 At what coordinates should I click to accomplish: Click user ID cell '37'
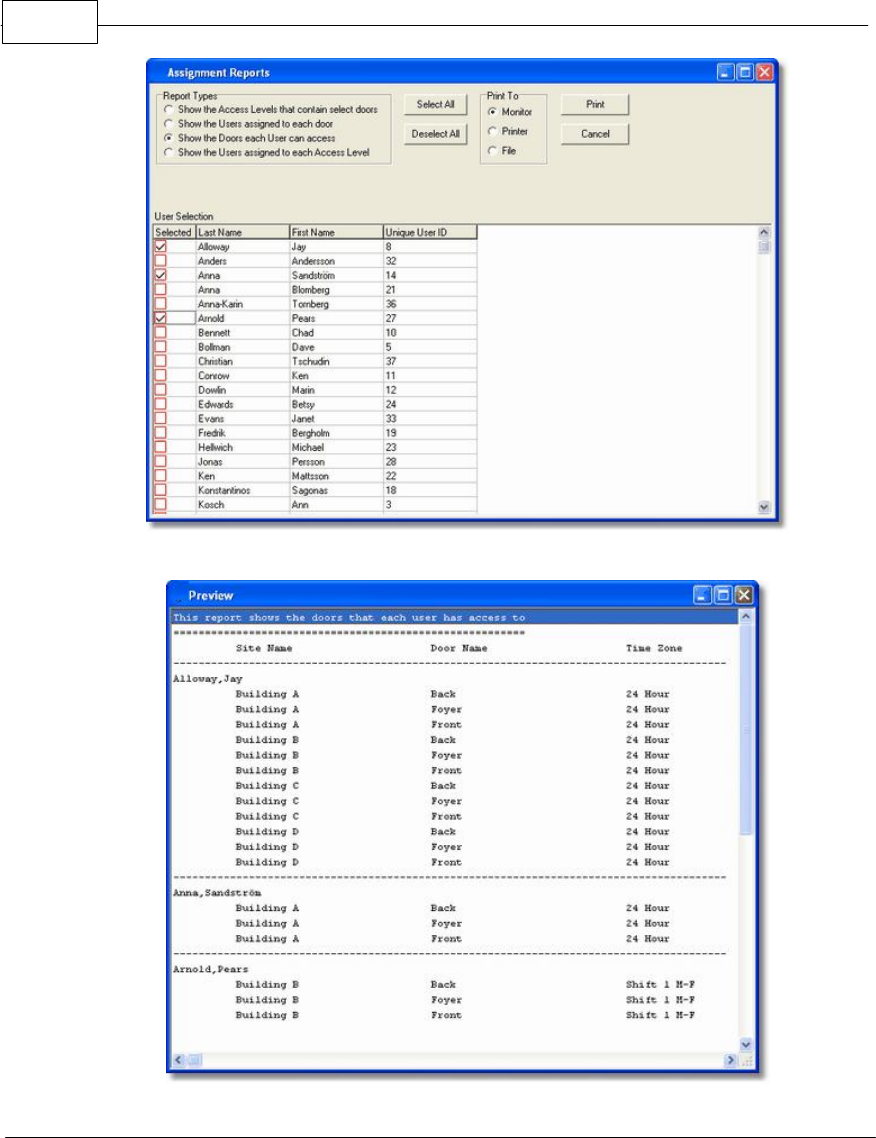click(430, 361)
